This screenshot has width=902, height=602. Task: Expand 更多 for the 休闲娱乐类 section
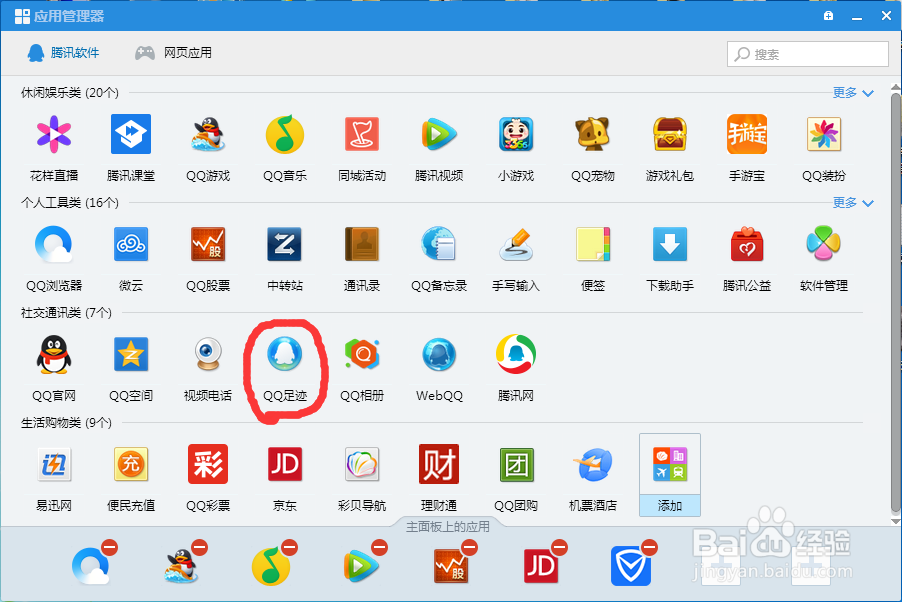845,93
